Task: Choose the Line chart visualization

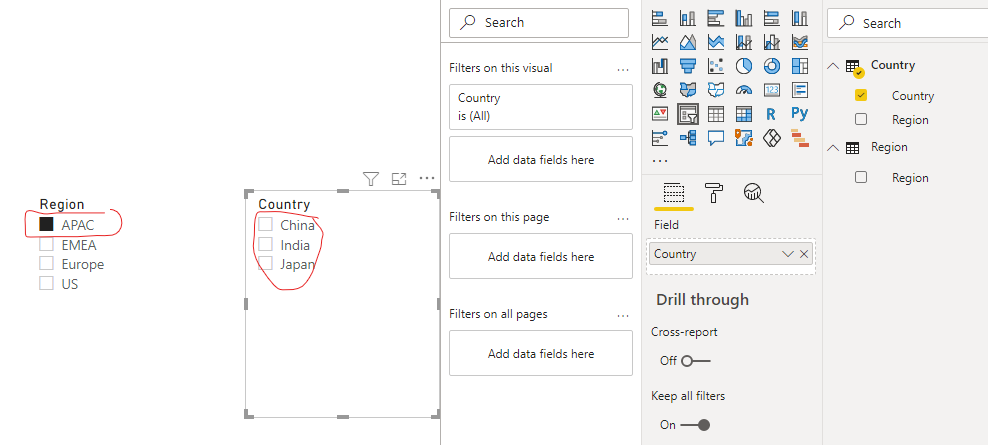Action: point(660,42)
